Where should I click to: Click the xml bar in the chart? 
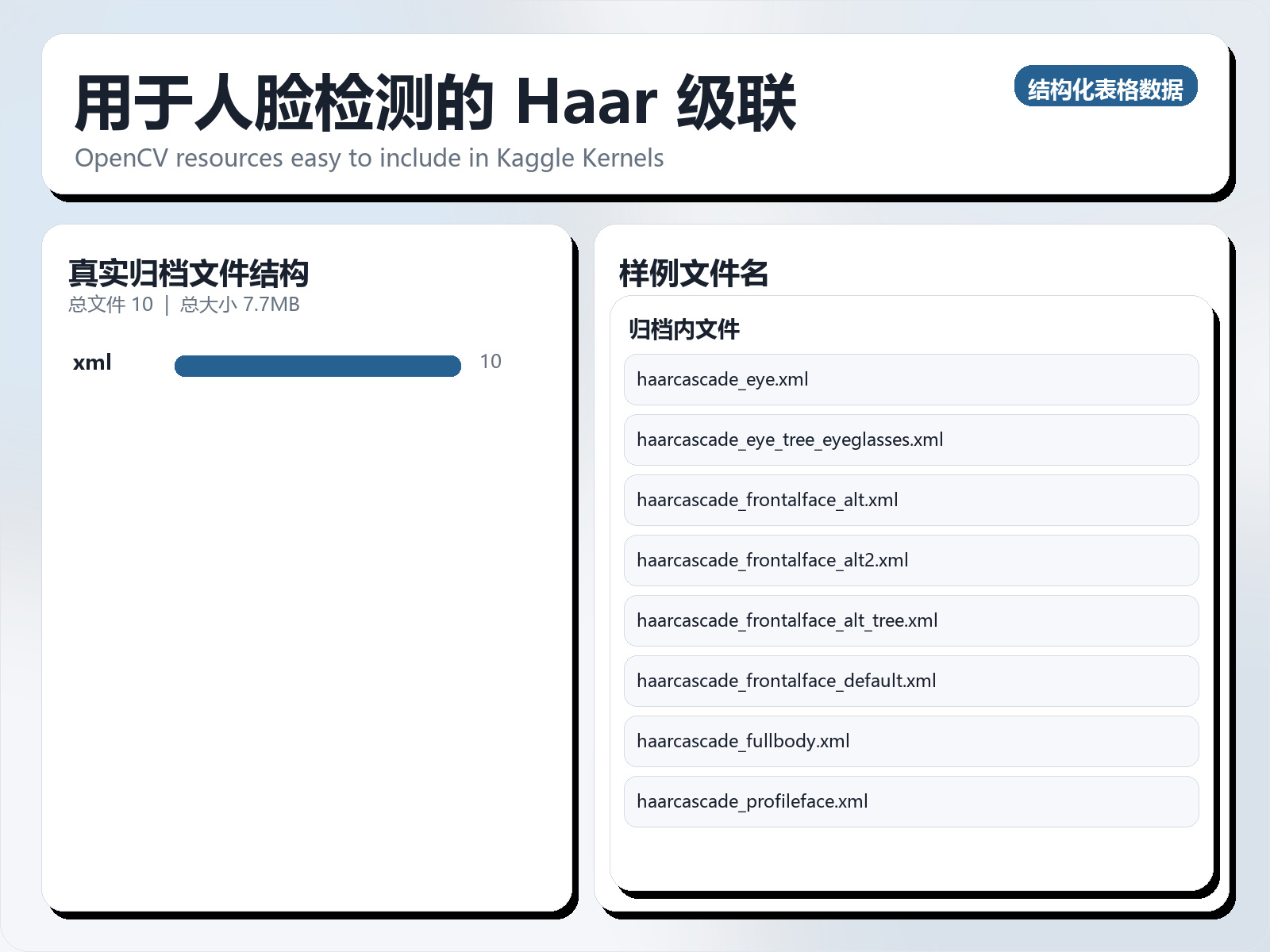[317, 365]
